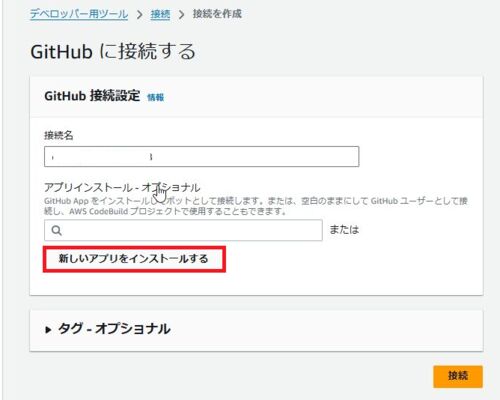The width and height of the screenshot is (500, 400).
Task: Click the GitHub に接続する heading
Action: pos(113,52)
